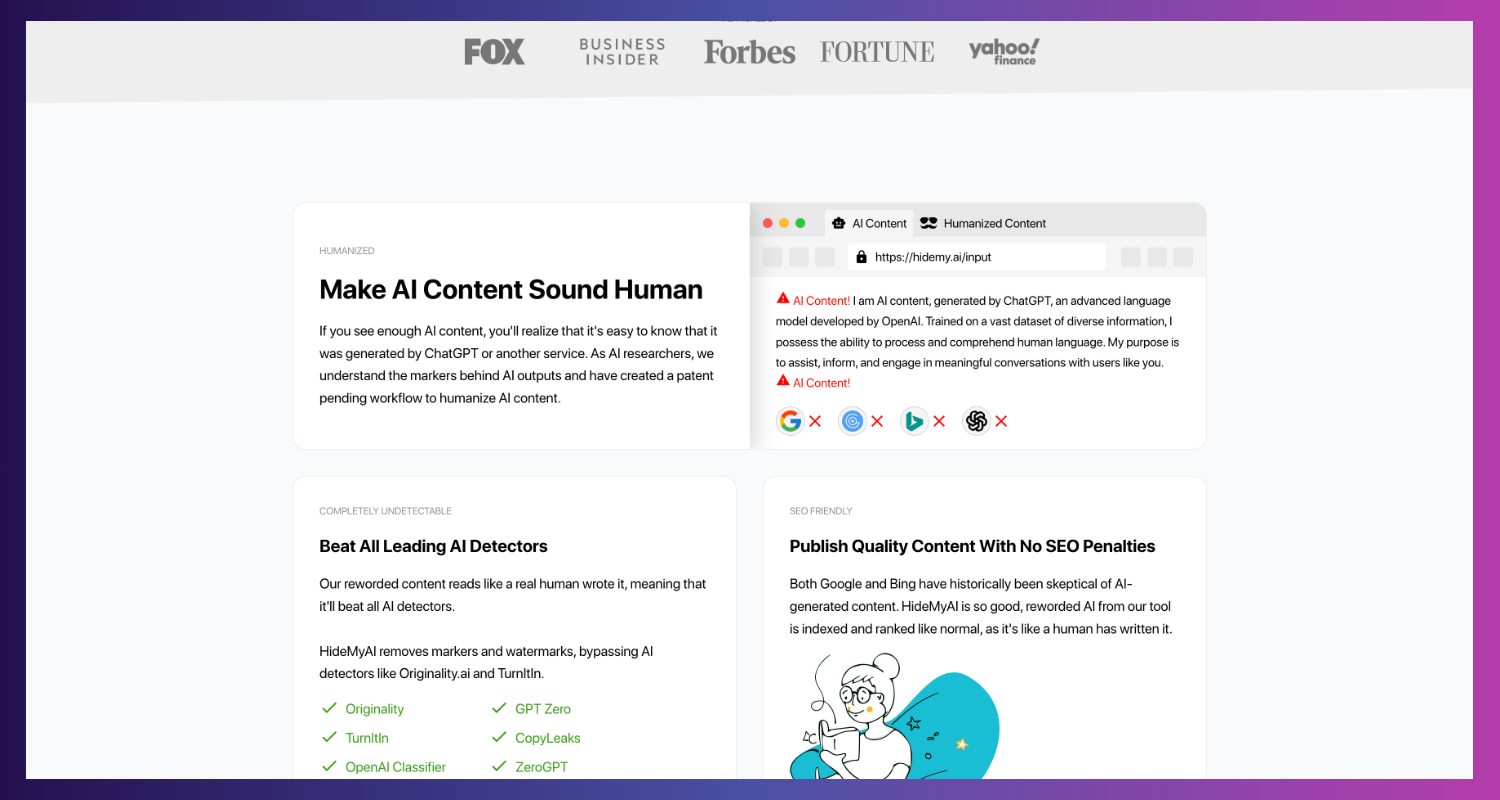The width and height of the screenshot is (1500, 800).
Task: Click the red X beside OpenAI icon
Action: (x=1001, y=421)
